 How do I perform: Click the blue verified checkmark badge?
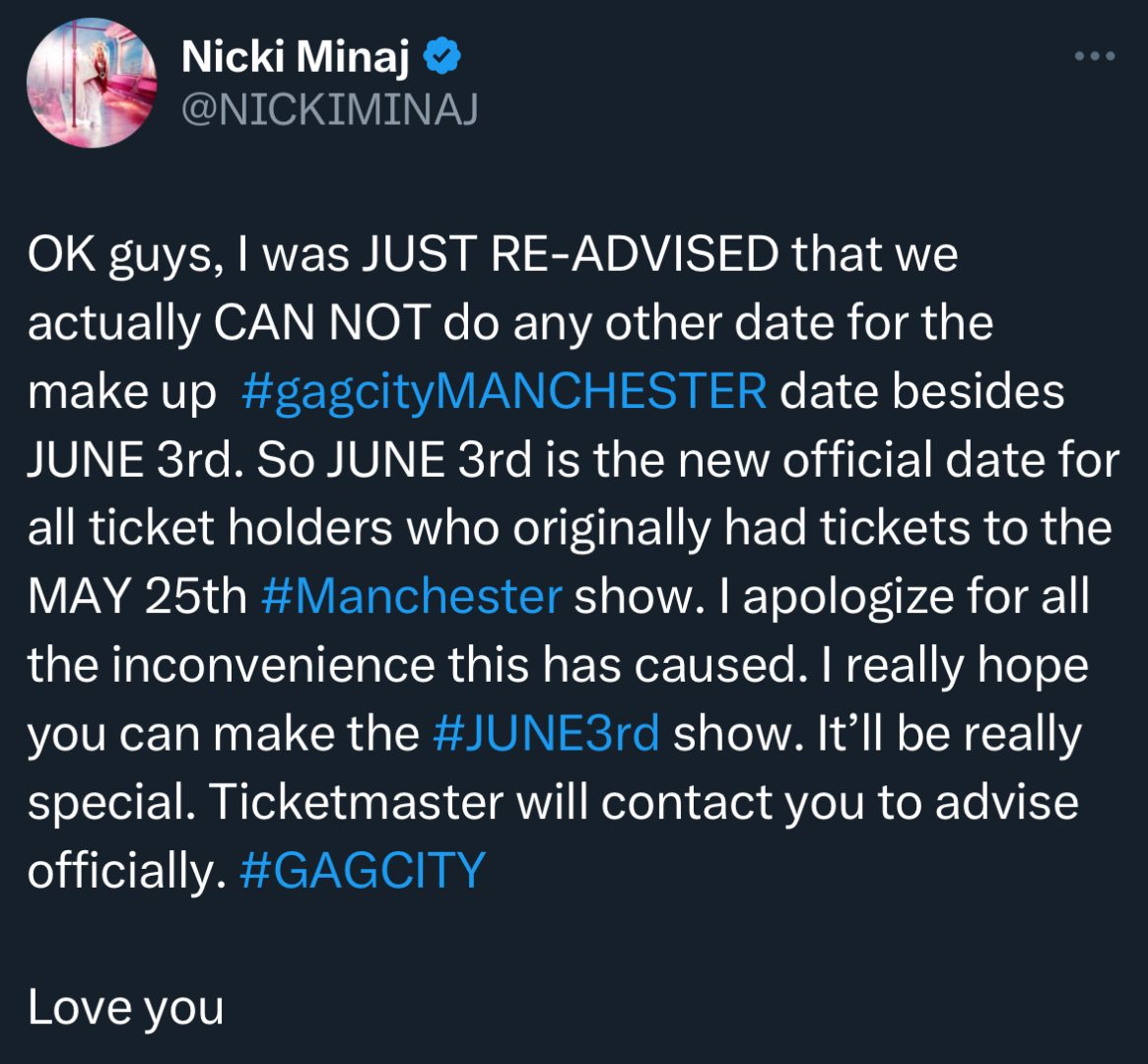[442, 56]
